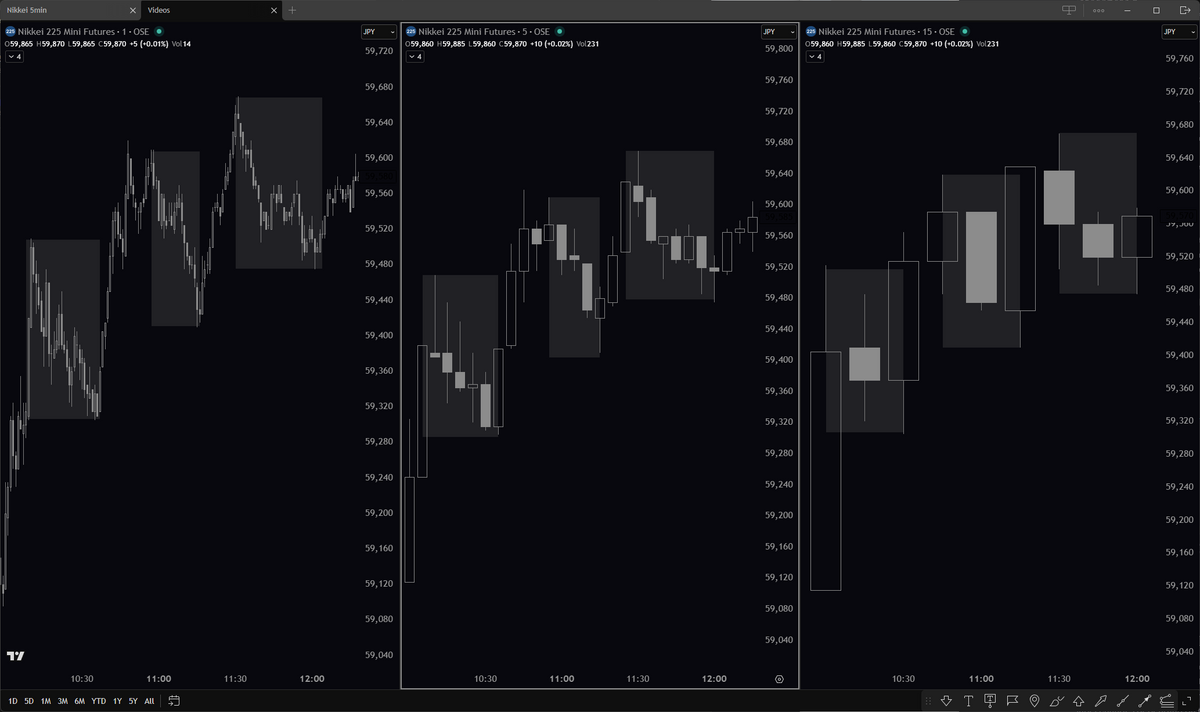Set range to 1D
This screenshot has width=1200, height=712.
(x=13, y=701)
